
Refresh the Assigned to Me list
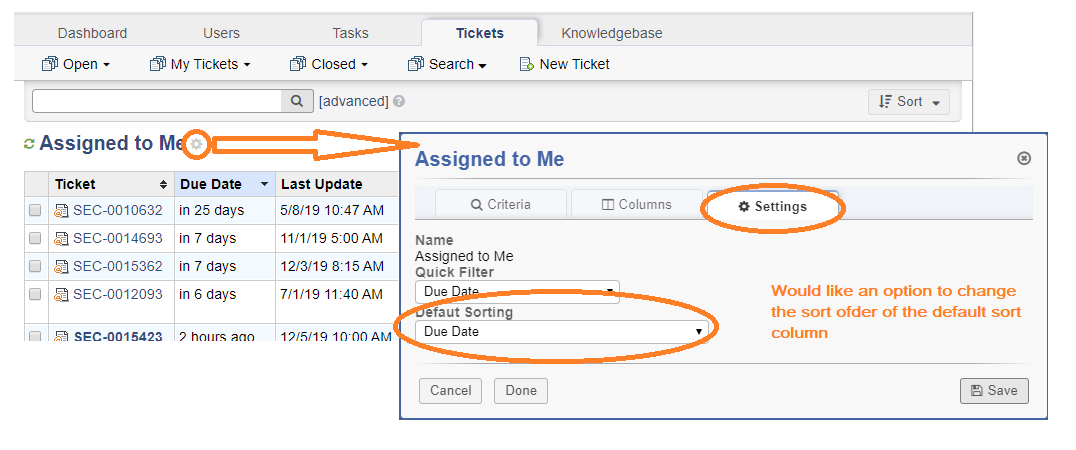(29, 144)
